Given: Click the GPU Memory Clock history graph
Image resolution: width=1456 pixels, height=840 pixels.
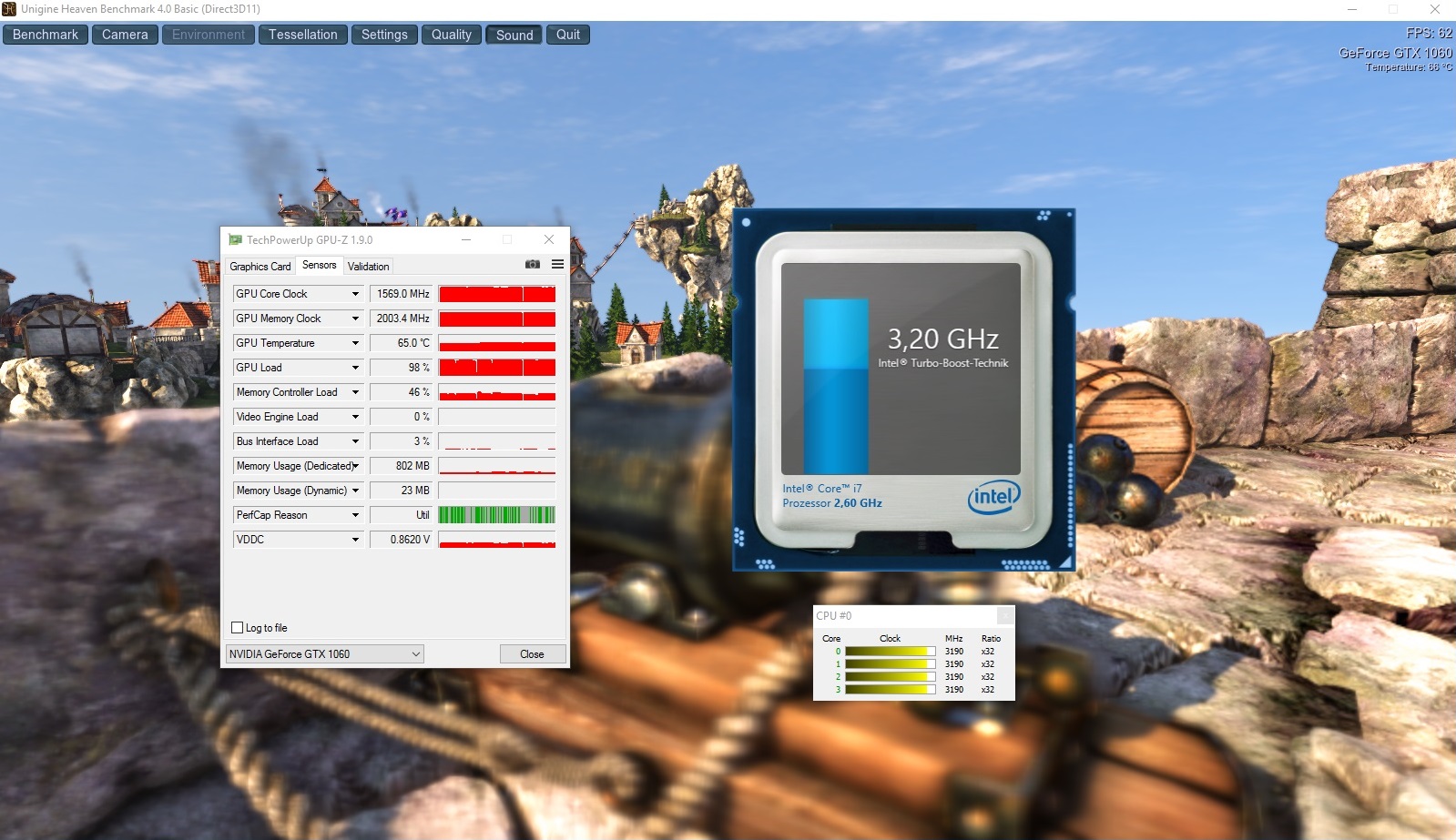Looking at the screenshot, I should (x=497, y=319).
